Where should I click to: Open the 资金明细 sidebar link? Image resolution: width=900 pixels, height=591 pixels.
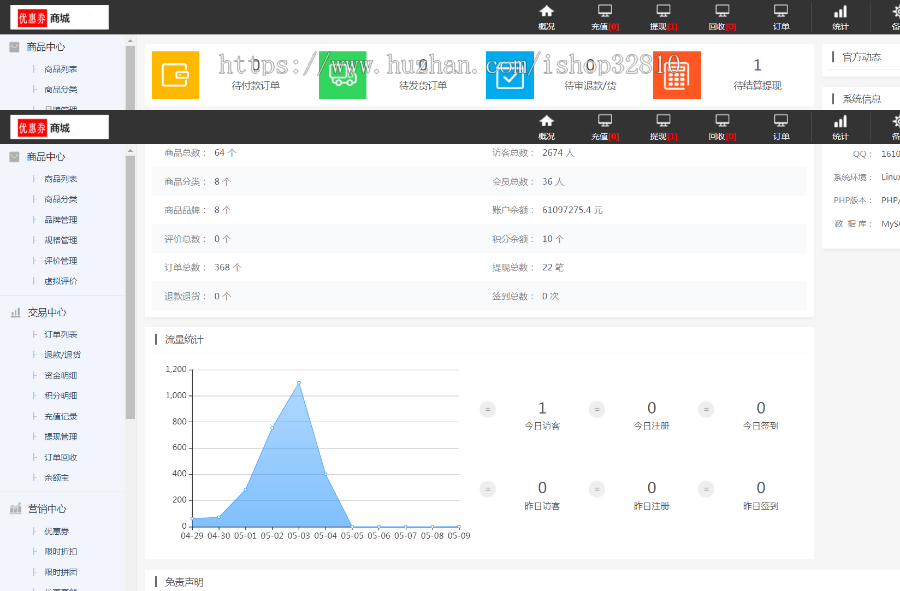[x=60, y=375]
